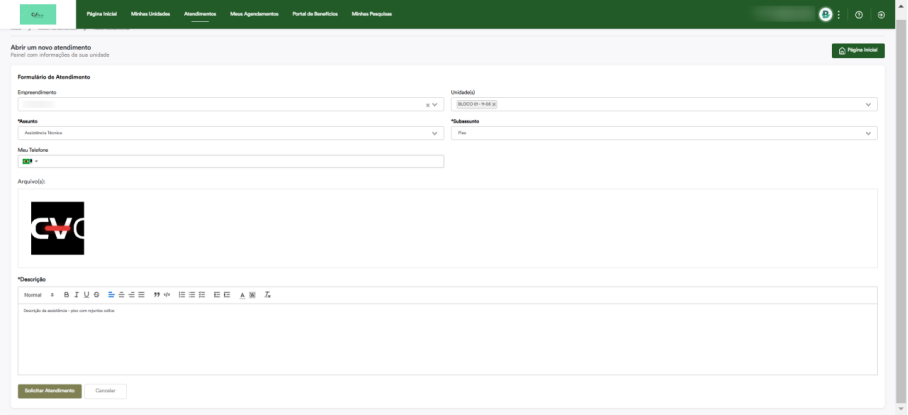Open the three-dot user menu
This screenshot has width=908, height=415.
(x=839, y=14)
